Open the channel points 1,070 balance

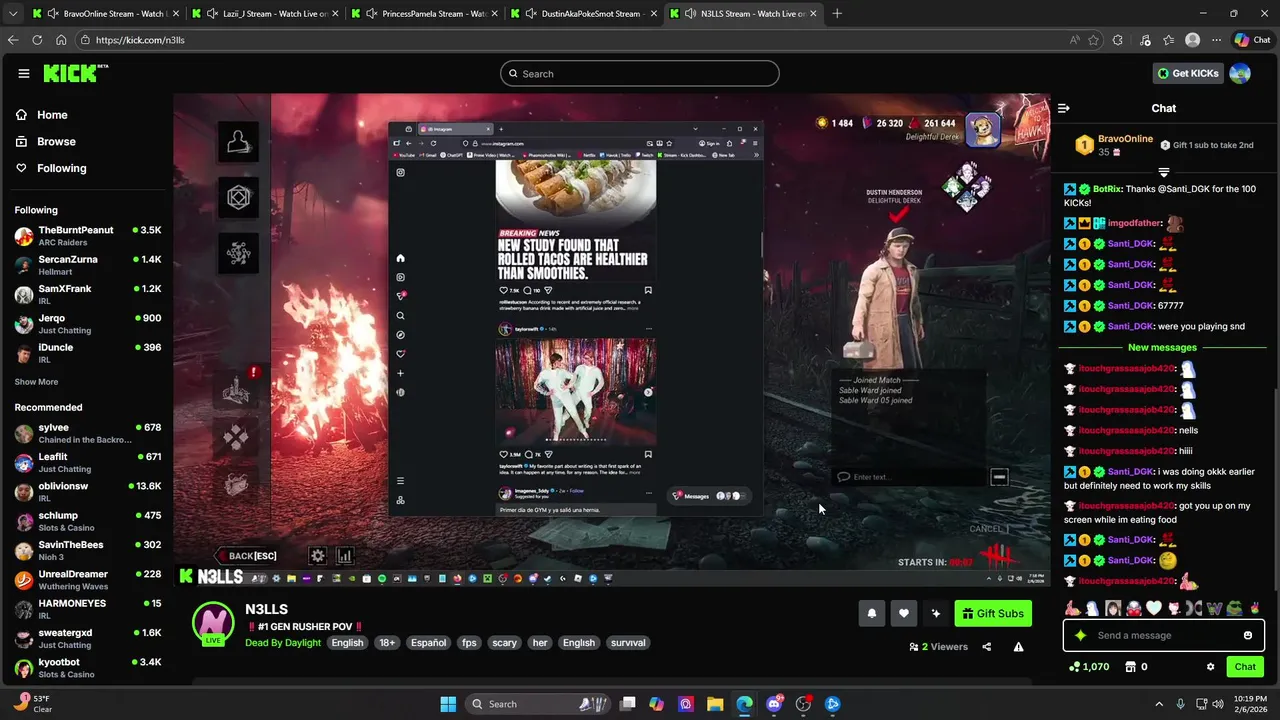pos(1089,667)
